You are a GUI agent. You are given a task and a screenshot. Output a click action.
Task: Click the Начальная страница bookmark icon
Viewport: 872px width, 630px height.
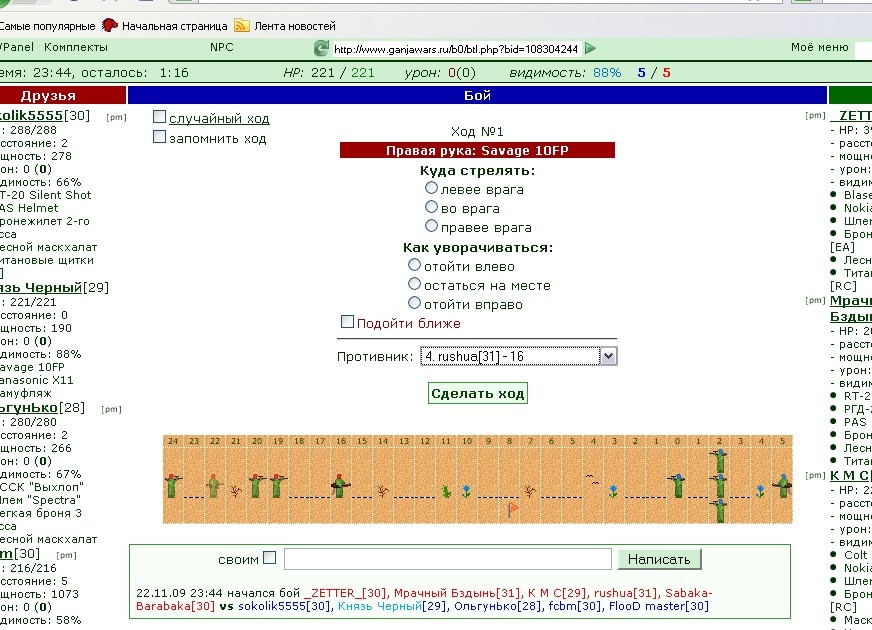point(110,26)
